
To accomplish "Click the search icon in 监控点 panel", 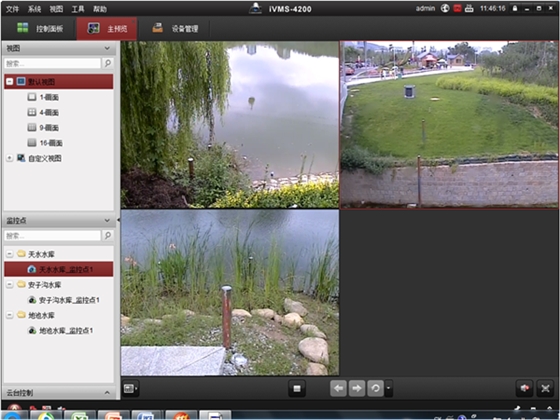I will click(x=108, y=235).
